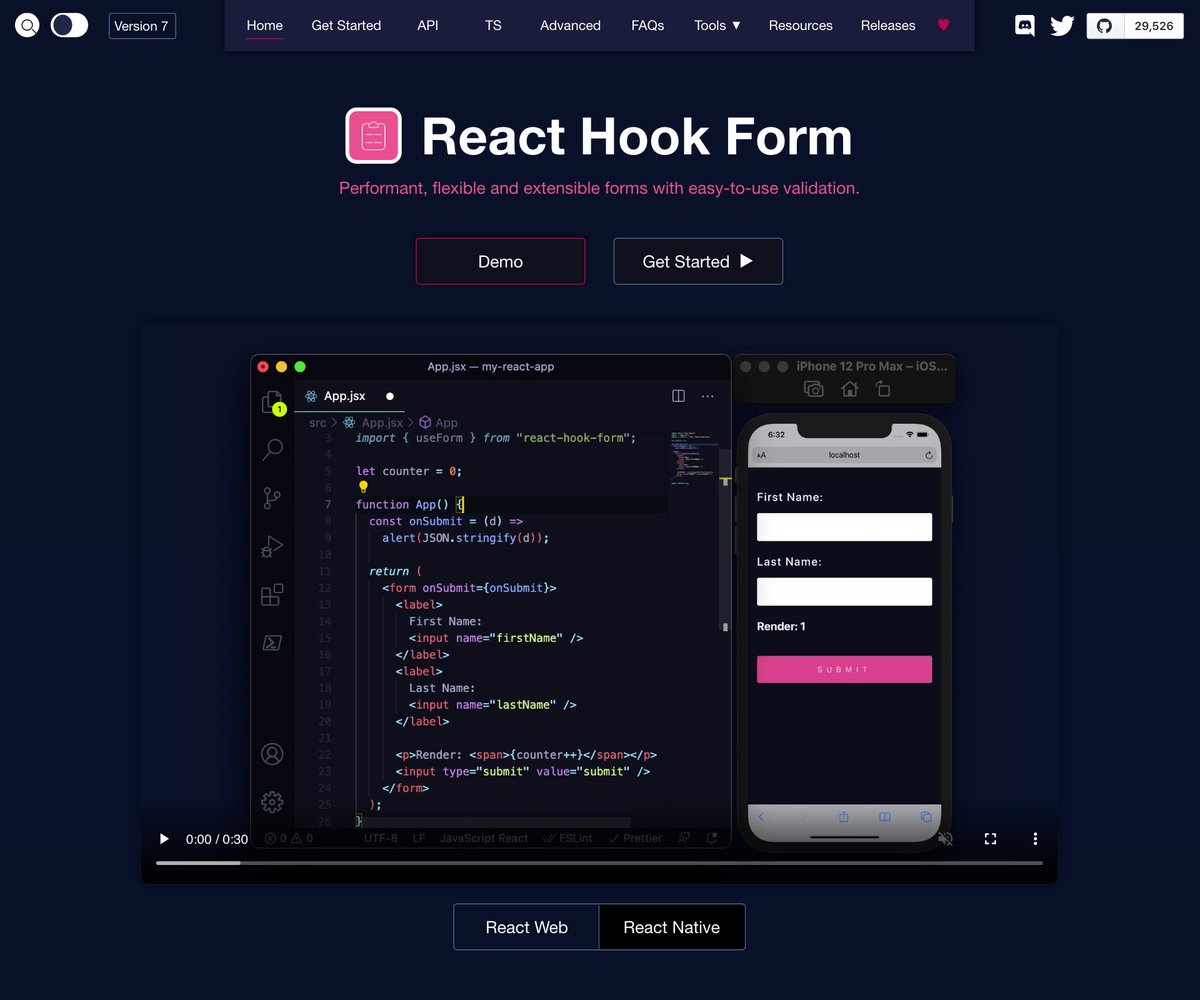Open the Get Started nav item
The image size is (1200, 1000).
tap(346, 25)
